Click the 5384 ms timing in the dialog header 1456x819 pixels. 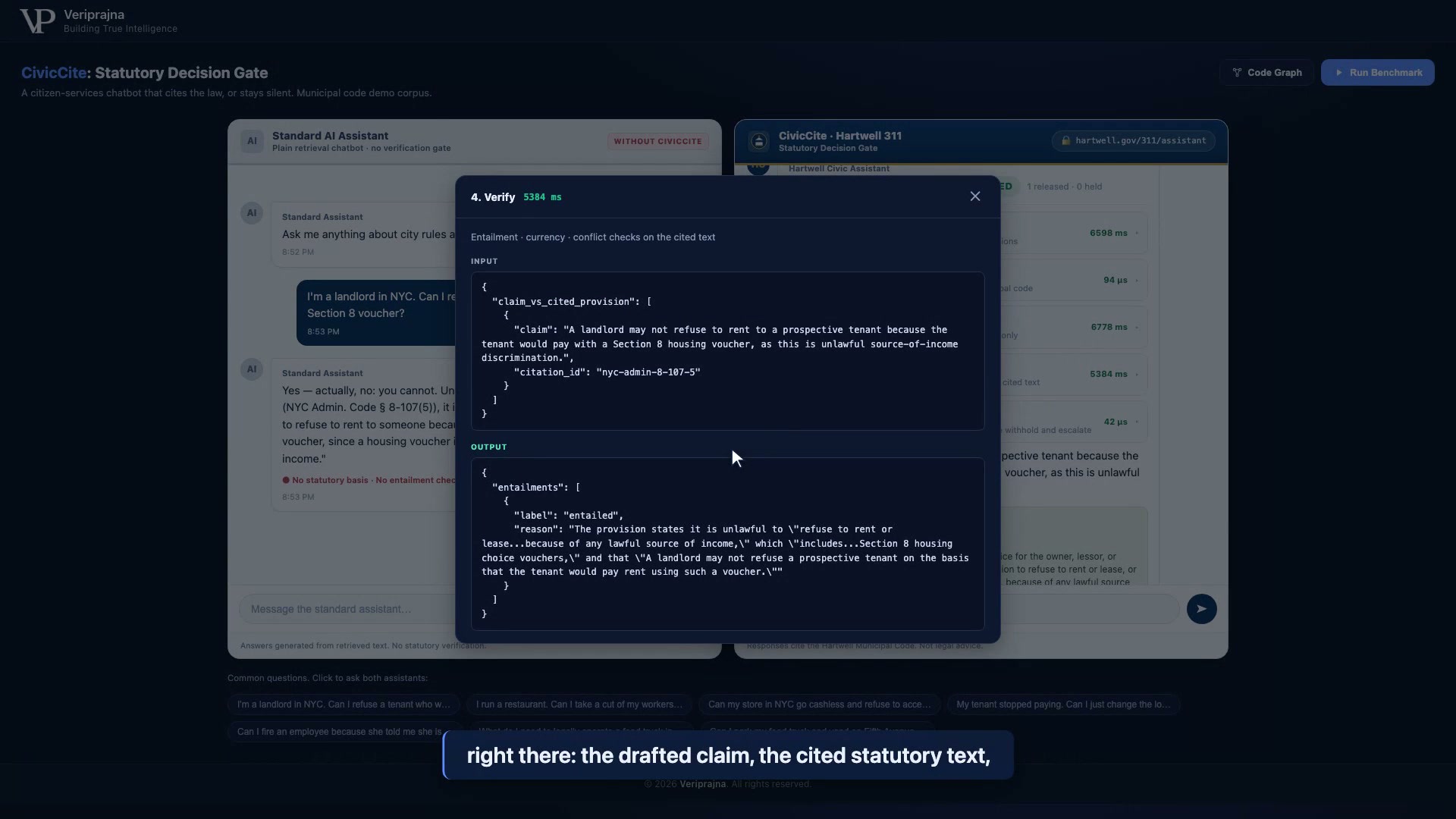pos(542,197)
